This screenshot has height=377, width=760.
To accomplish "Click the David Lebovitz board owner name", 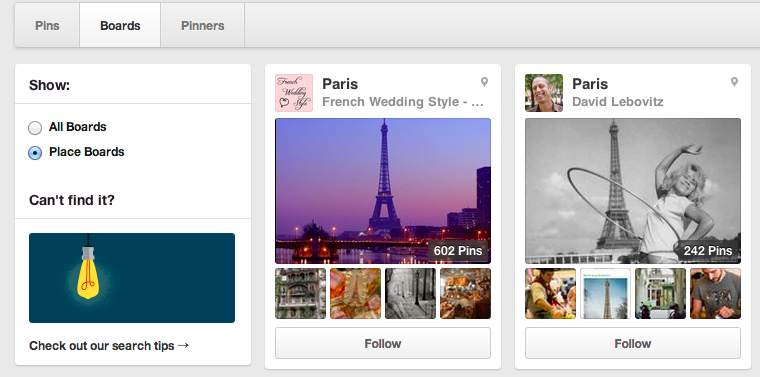I will 618,102.
